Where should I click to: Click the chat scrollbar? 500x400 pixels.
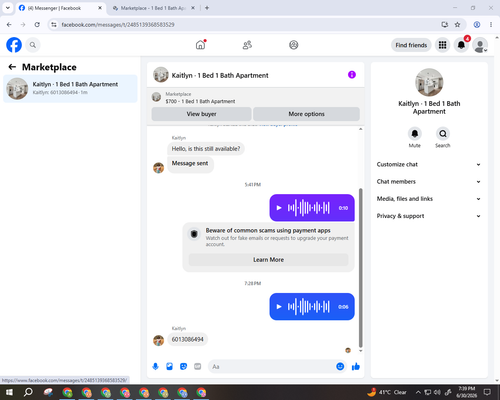pos(360,268)
